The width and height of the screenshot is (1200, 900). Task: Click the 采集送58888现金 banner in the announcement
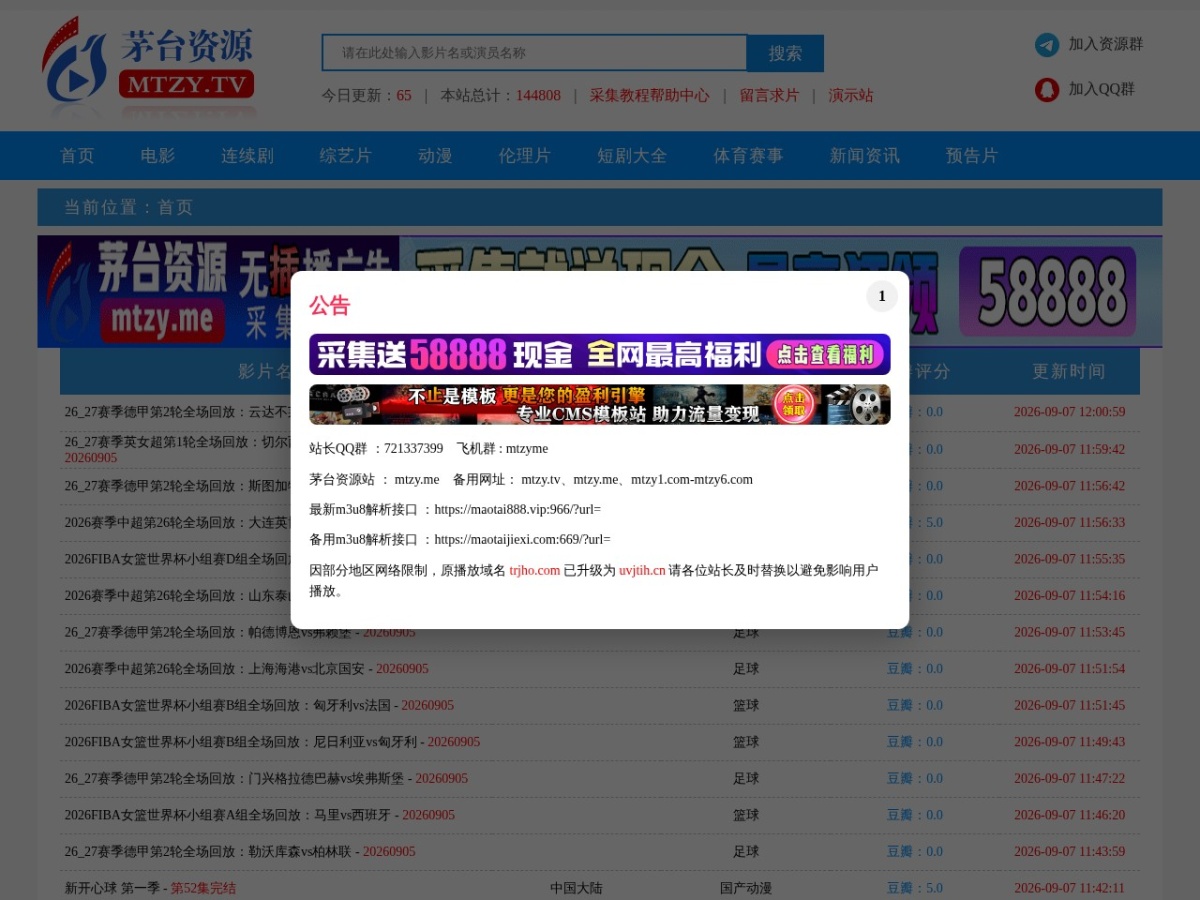[600, 354]
